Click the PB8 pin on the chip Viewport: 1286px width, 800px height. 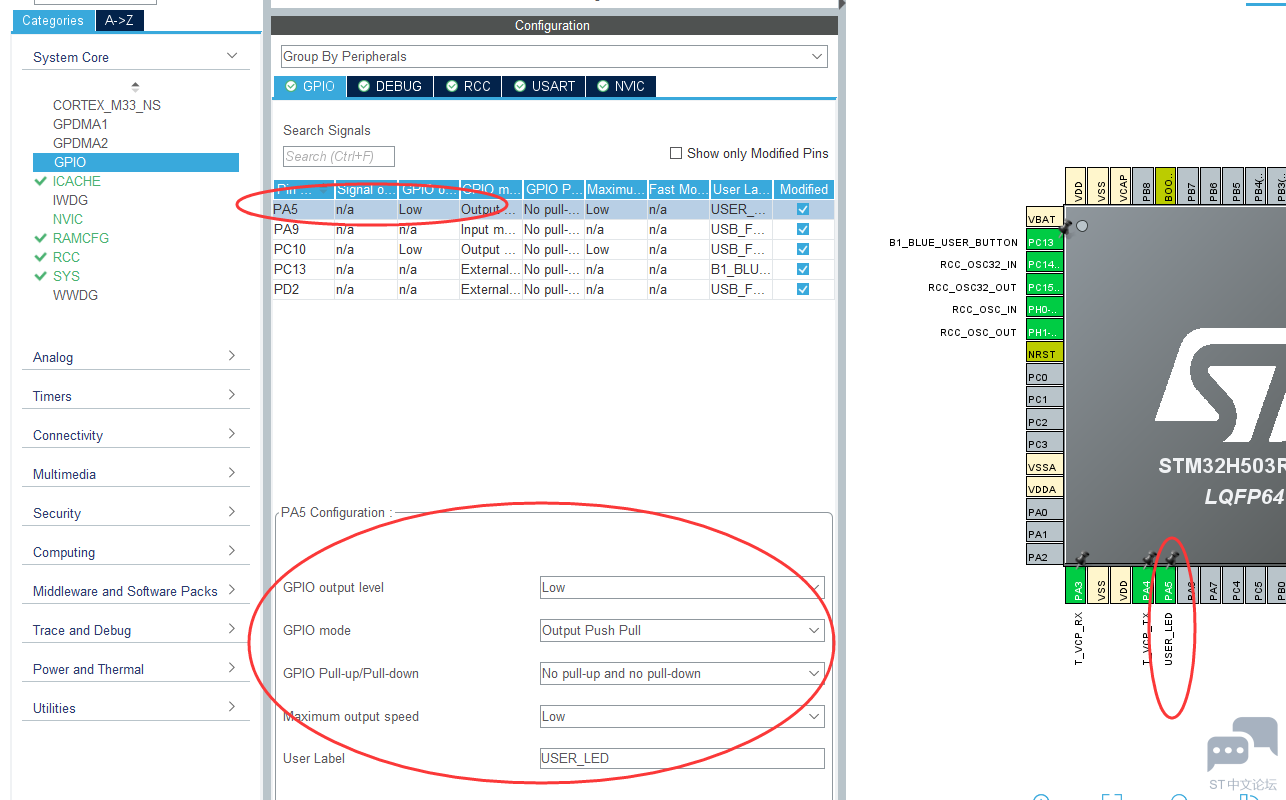[1144, 186]
